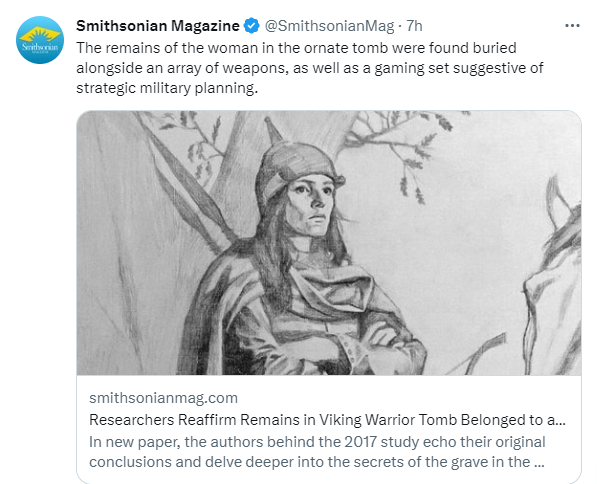Click the Smithsonian Magazine display name
The width and height of the screenshot is (597, 484).
158,26
